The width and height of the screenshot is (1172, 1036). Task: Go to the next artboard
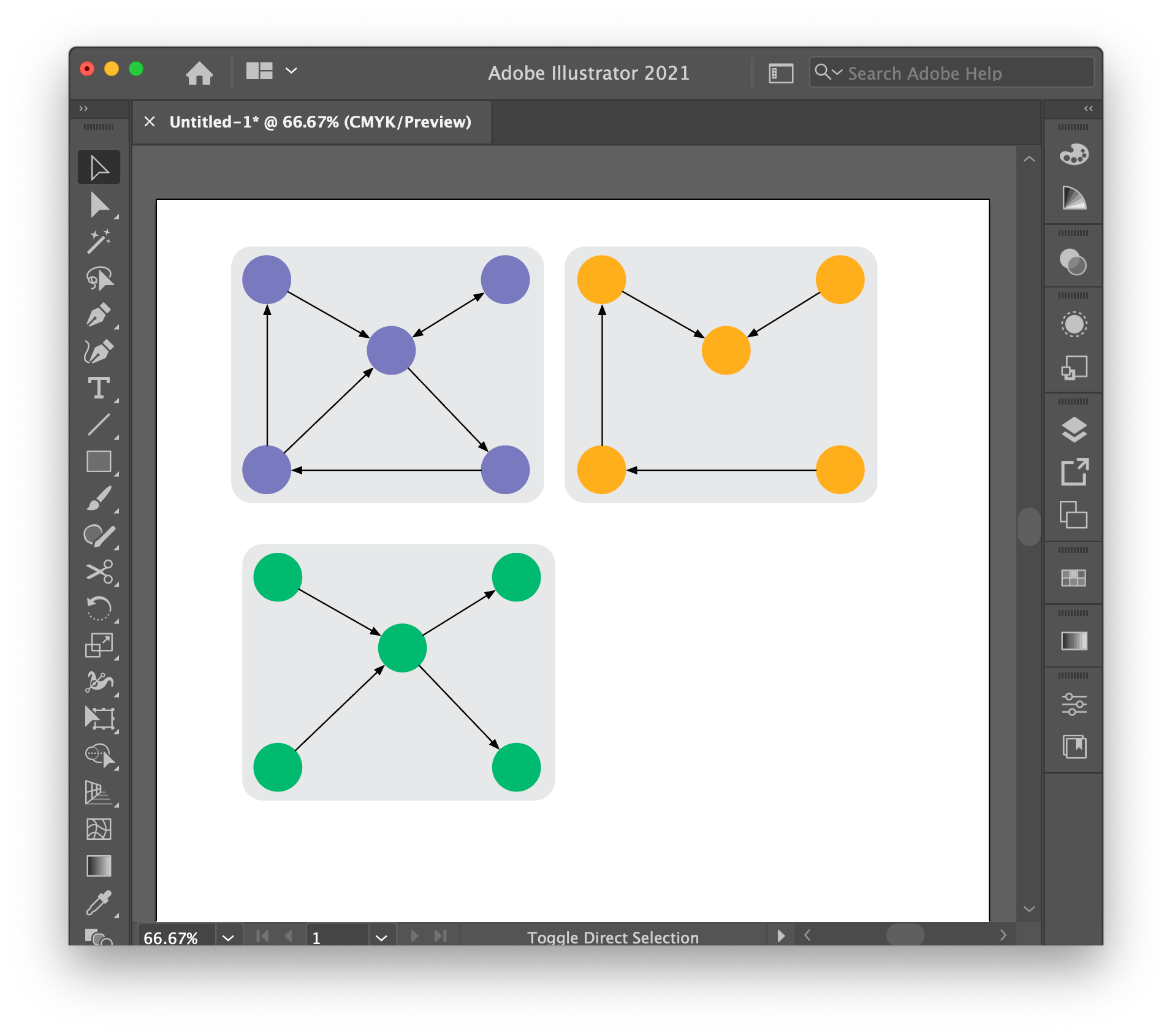(414, 936)
